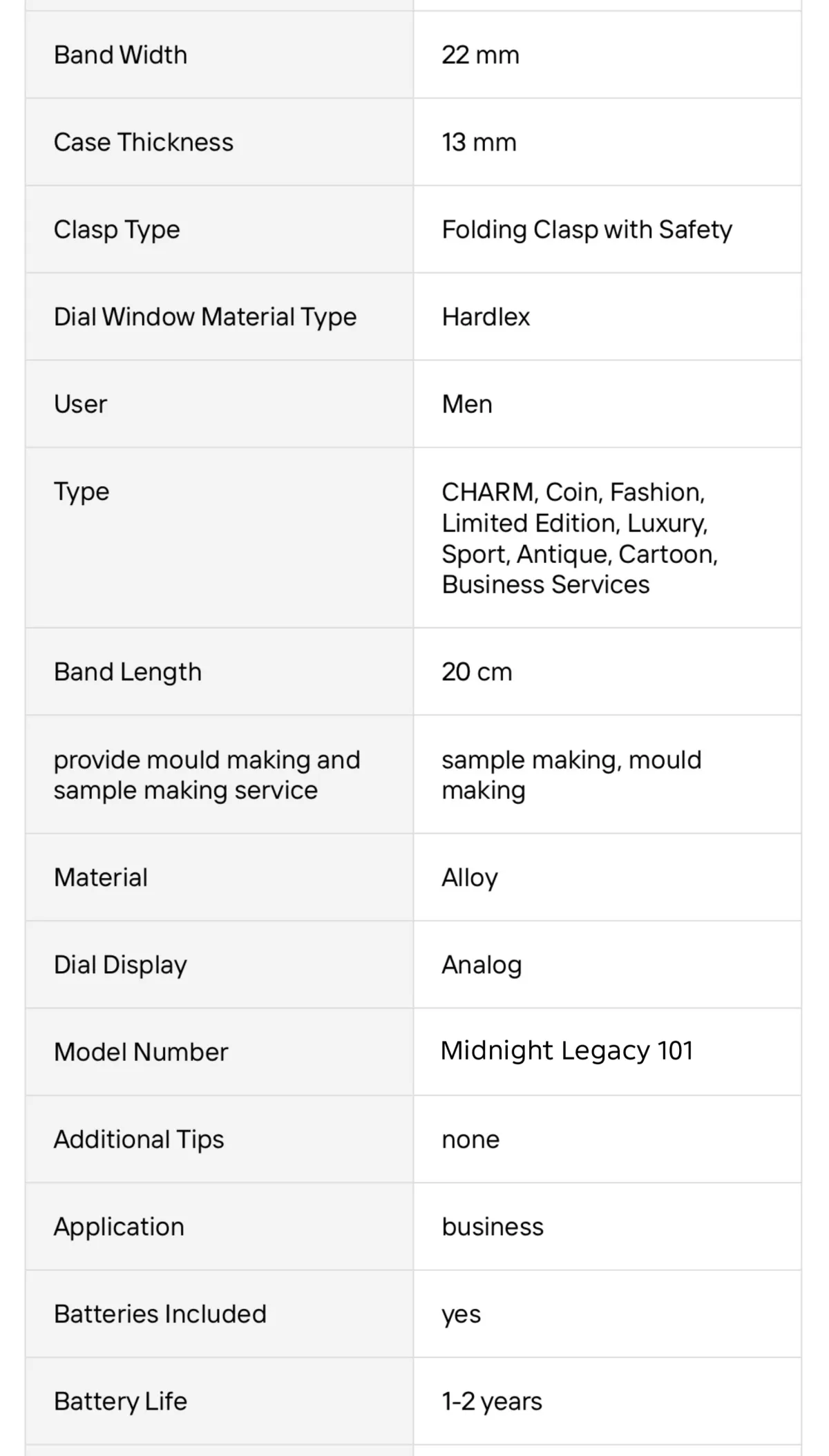Click provide mould making and sample label
The width and height of the screenshot is (829, 1456).
pos(207,775)
